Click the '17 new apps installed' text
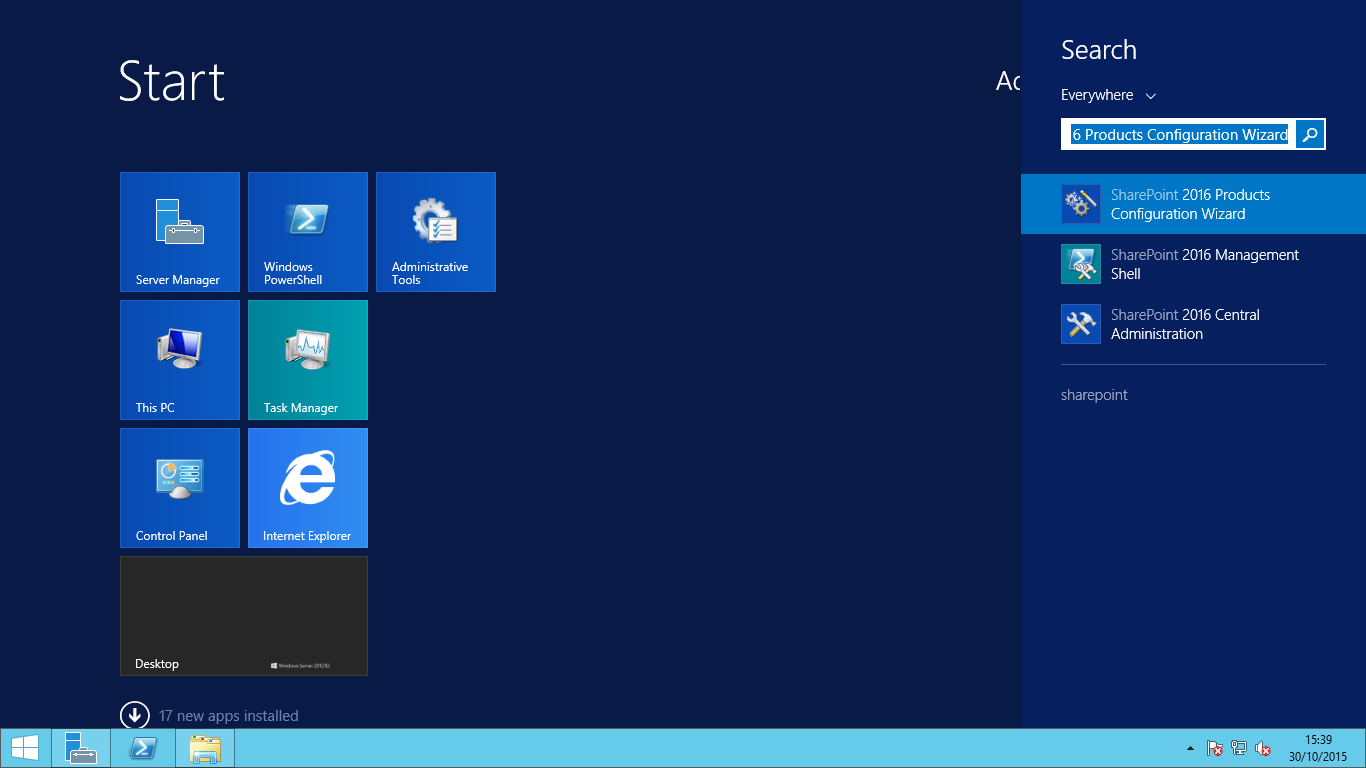 click(229, 716)
